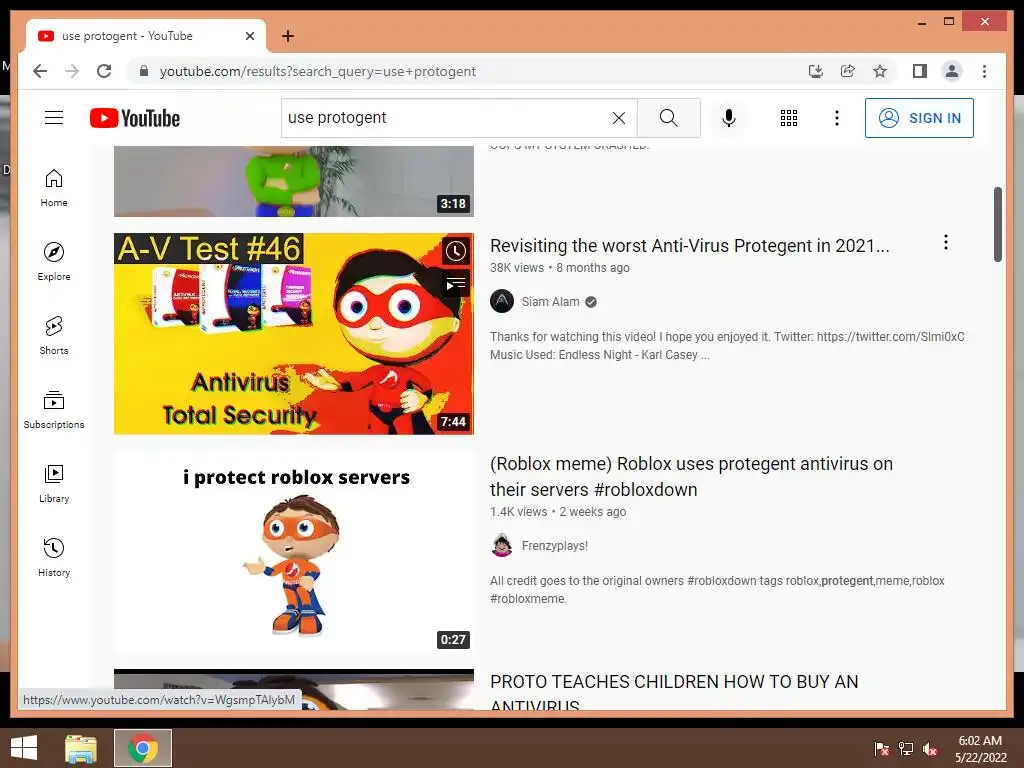Open Subscriptions in the sidebar
The height and width of the screenshot is (768, 1024).
54,409
